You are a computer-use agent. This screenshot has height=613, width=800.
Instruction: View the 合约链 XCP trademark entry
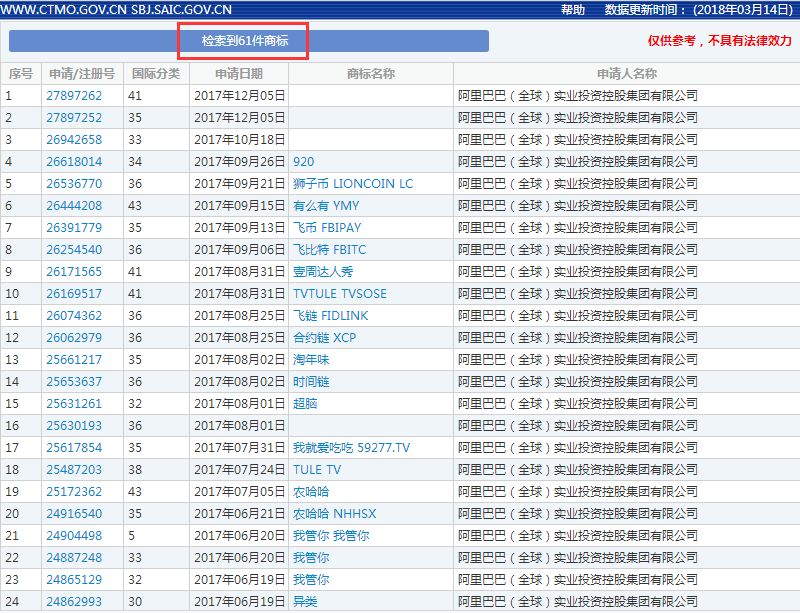tap(324, 338)
